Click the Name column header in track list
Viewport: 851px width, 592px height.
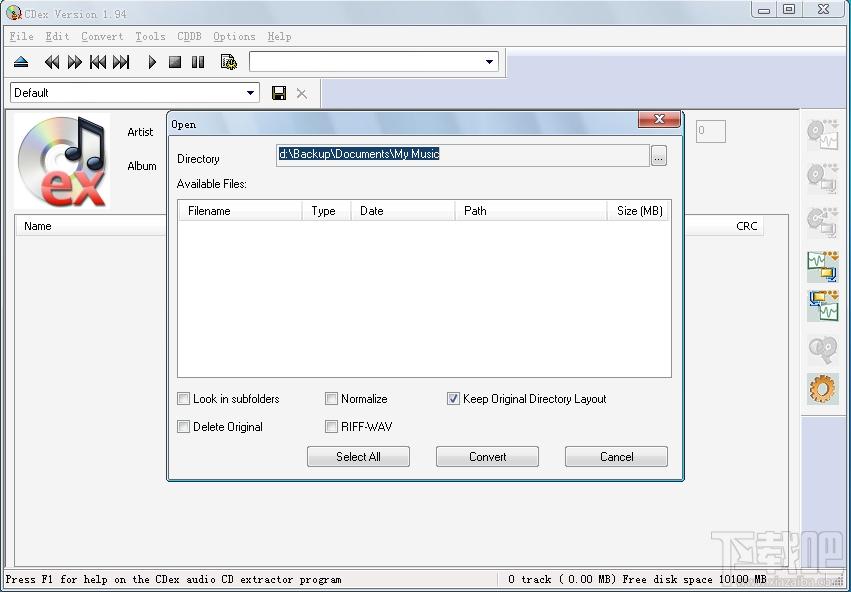point(90,226)
